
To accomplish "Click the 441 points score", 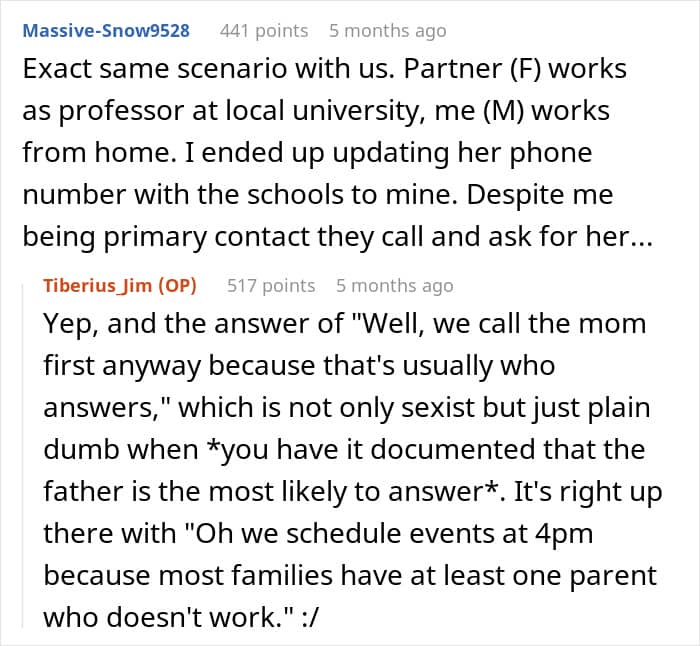I will [264, 31].
